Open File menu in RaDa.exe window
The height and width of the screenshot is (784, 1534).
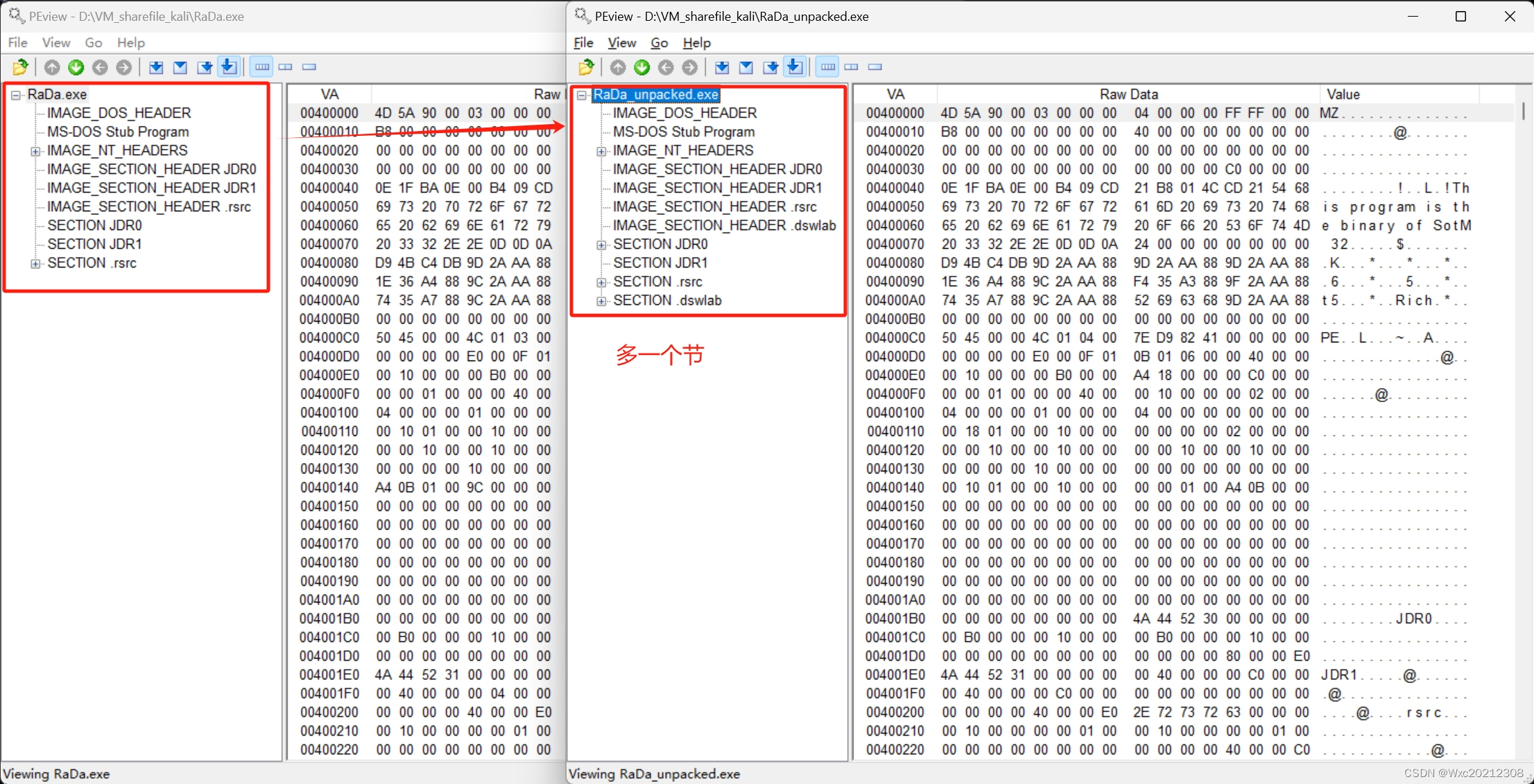[18, 43]
